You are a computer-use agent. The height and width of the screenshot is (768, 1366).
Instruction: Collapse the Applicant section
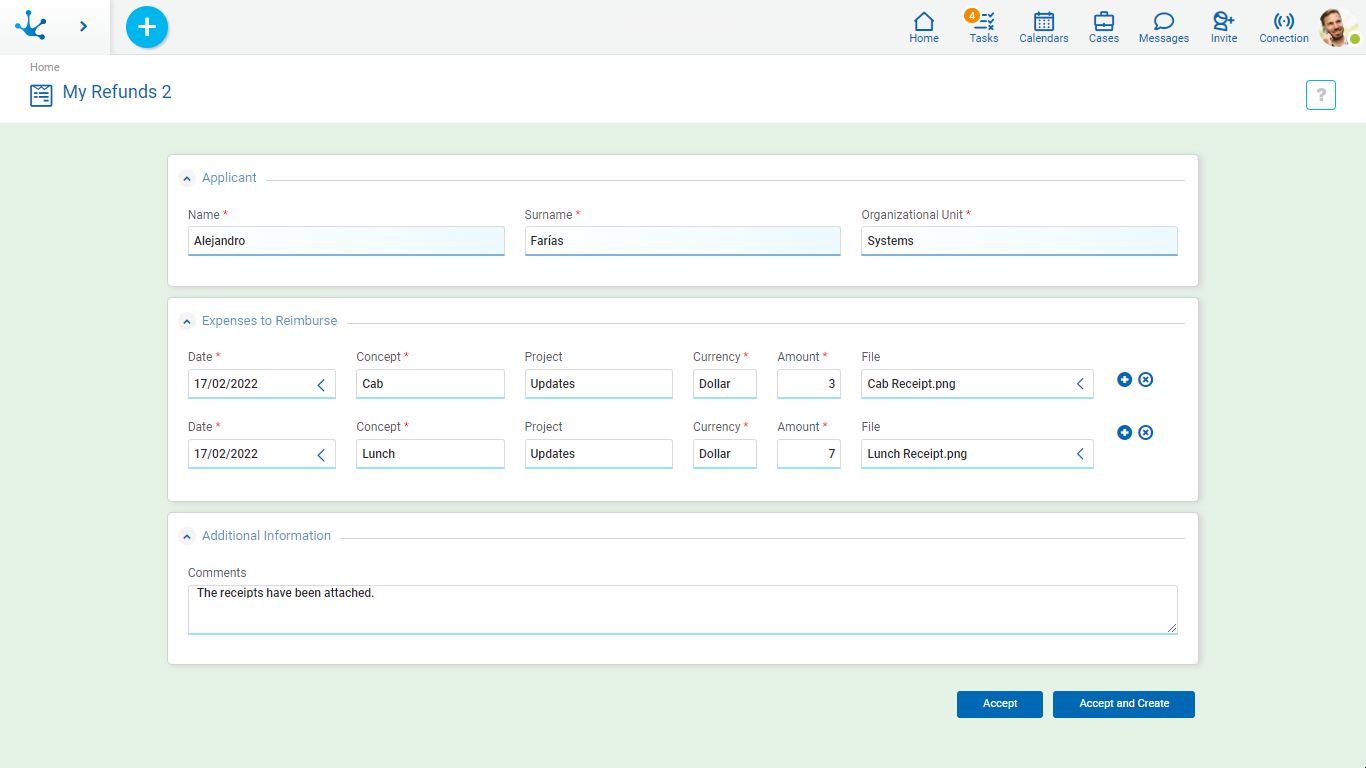click(187, 179)
